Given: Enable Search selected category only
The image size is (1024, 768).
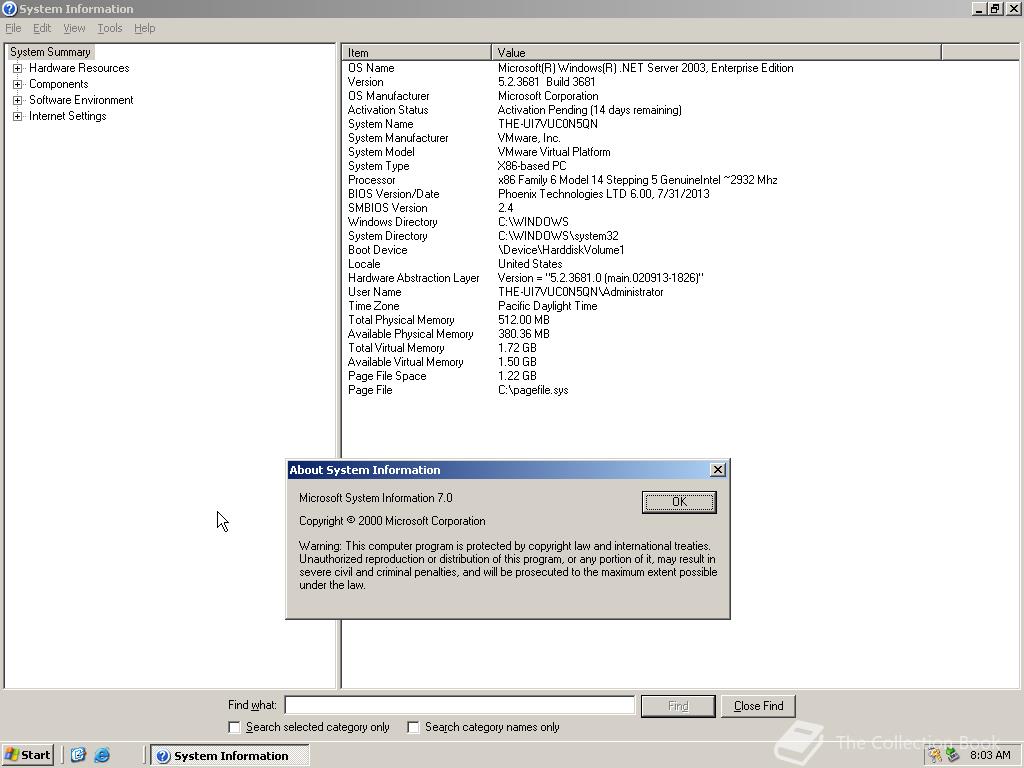Looking at the screenshot, I should pyautogui.click(x=234, y=727).
